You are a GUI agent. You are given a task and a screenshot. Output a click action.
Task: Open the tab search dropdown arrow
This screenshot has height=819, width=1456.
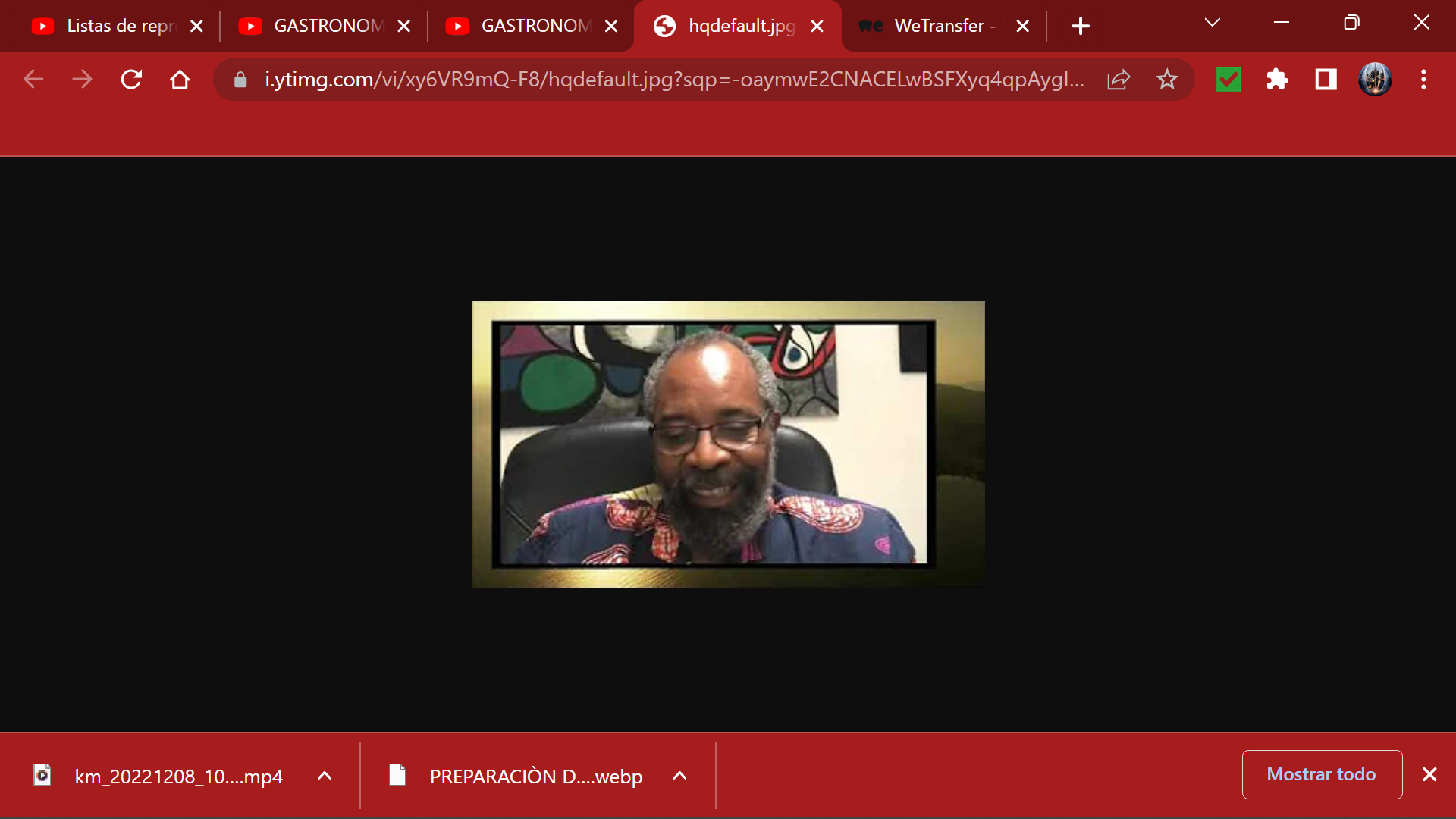pyautogui.click(x=1212, y=23)
